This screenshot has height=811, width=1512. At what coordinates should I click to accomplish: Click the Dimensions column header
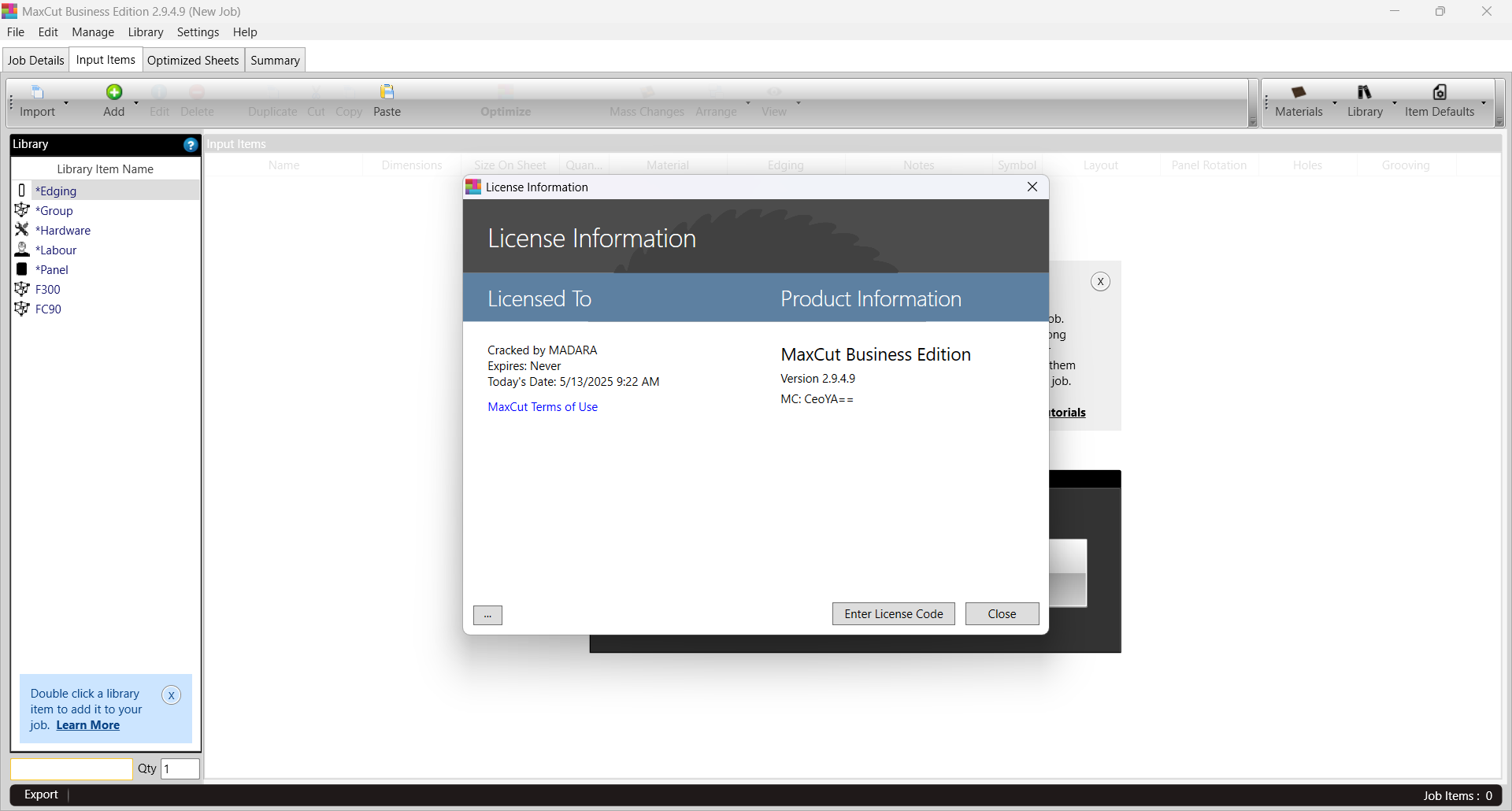412,165
